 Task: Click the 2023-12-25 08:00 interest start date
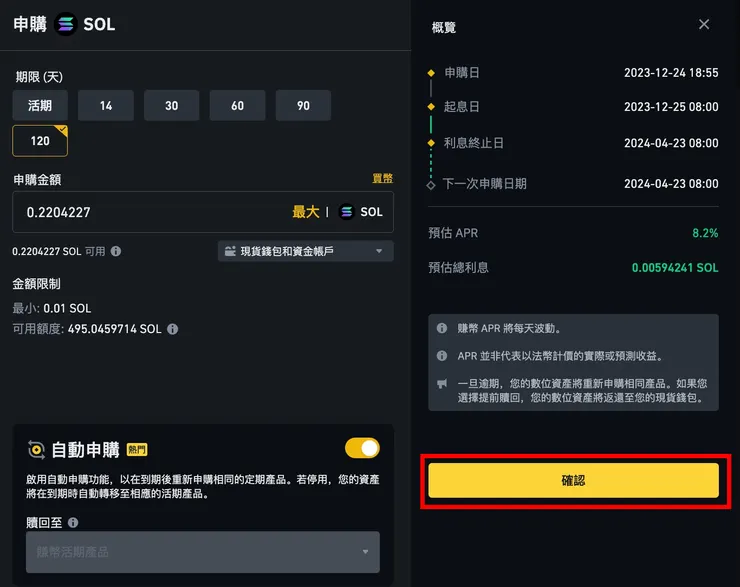671,107
